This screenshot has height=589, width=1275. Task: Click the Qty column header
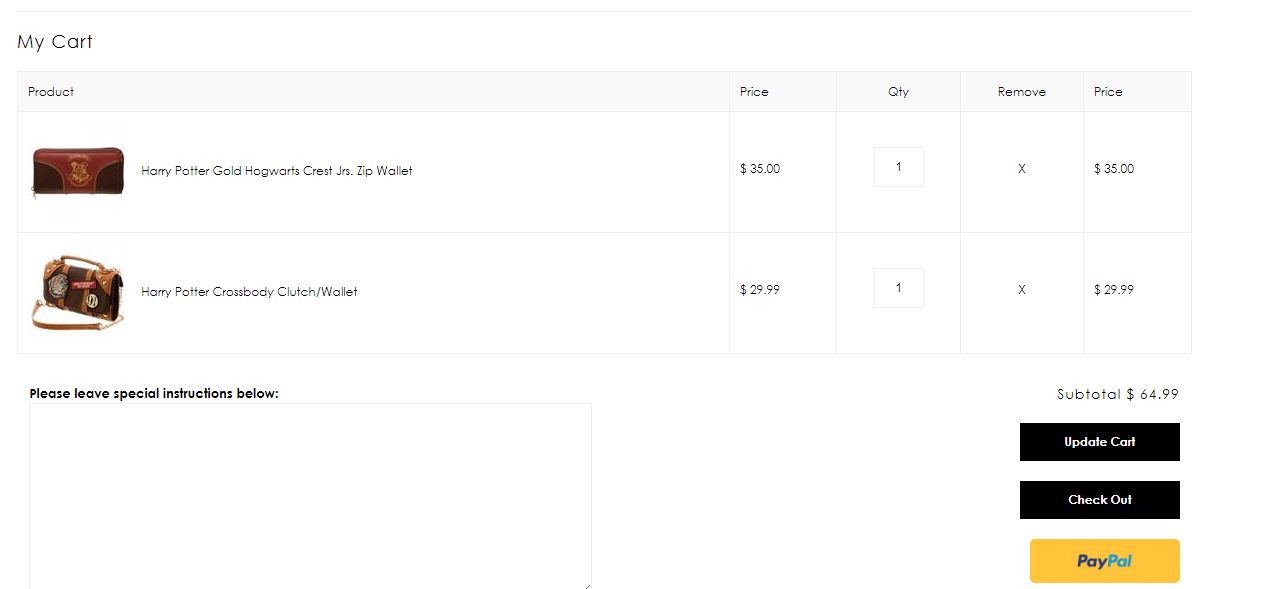(898, 92)
